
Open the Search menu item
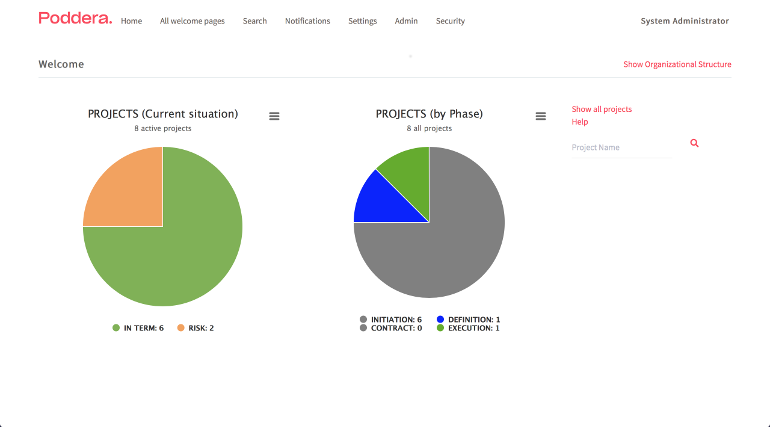(x=255, y=21)
